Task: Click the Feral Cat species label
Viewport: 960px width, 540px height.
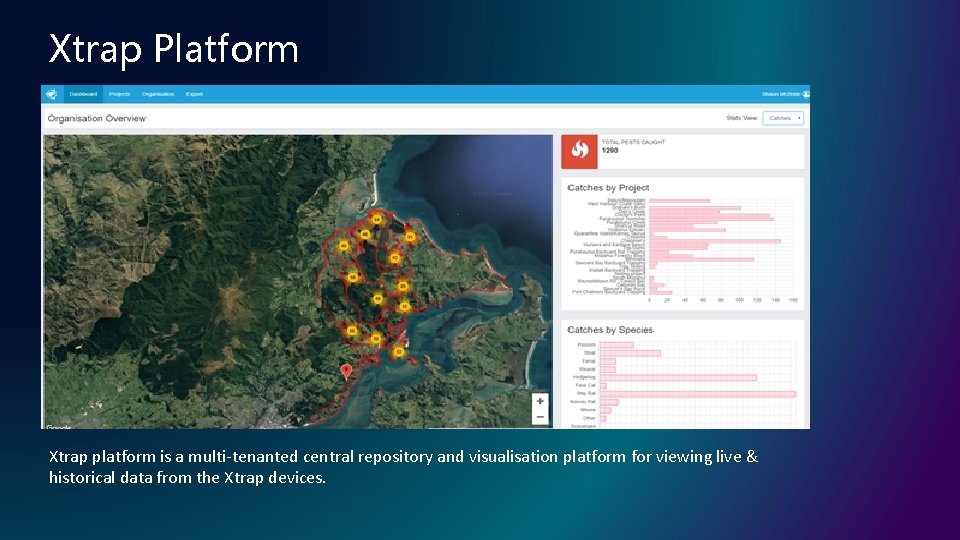Action: coord(585,386)
